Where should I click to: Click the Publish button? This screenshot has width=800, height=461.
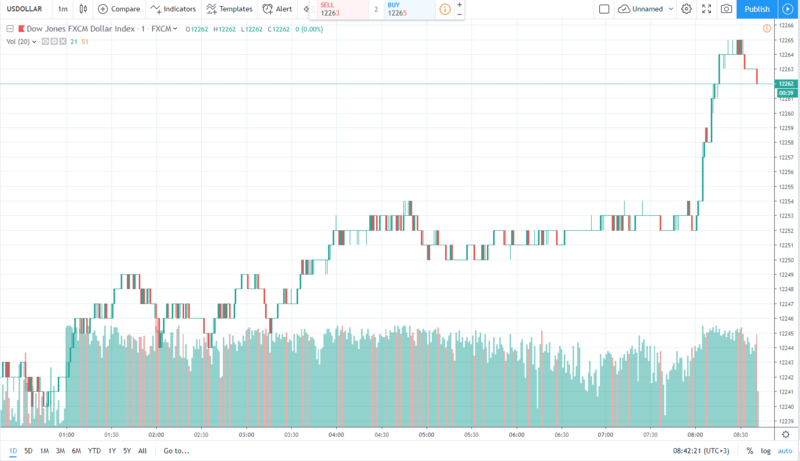[x=757, y=9]
